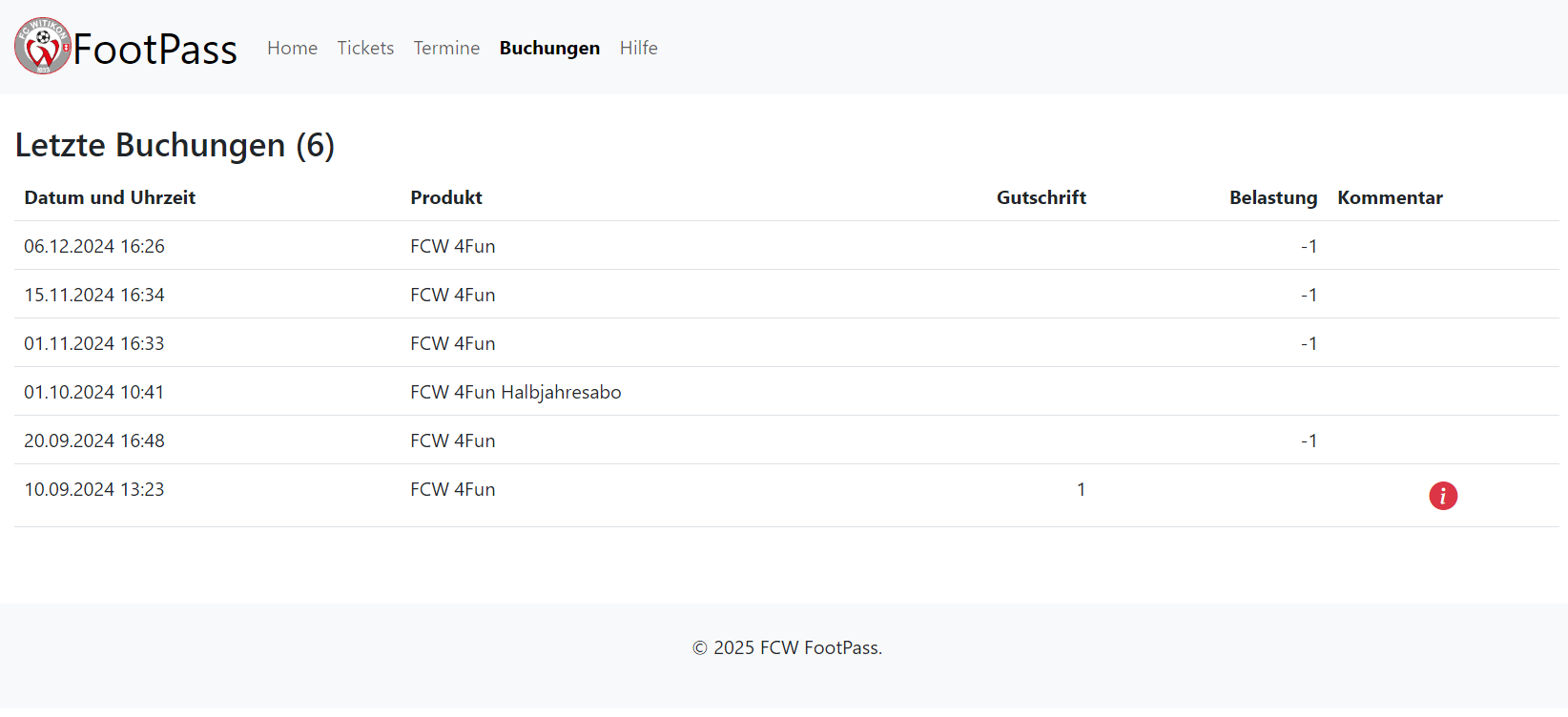This screenshot has width=1568, height=717.
Task: Click the Gutschrift column header
Action: [x=1041, y=197]
